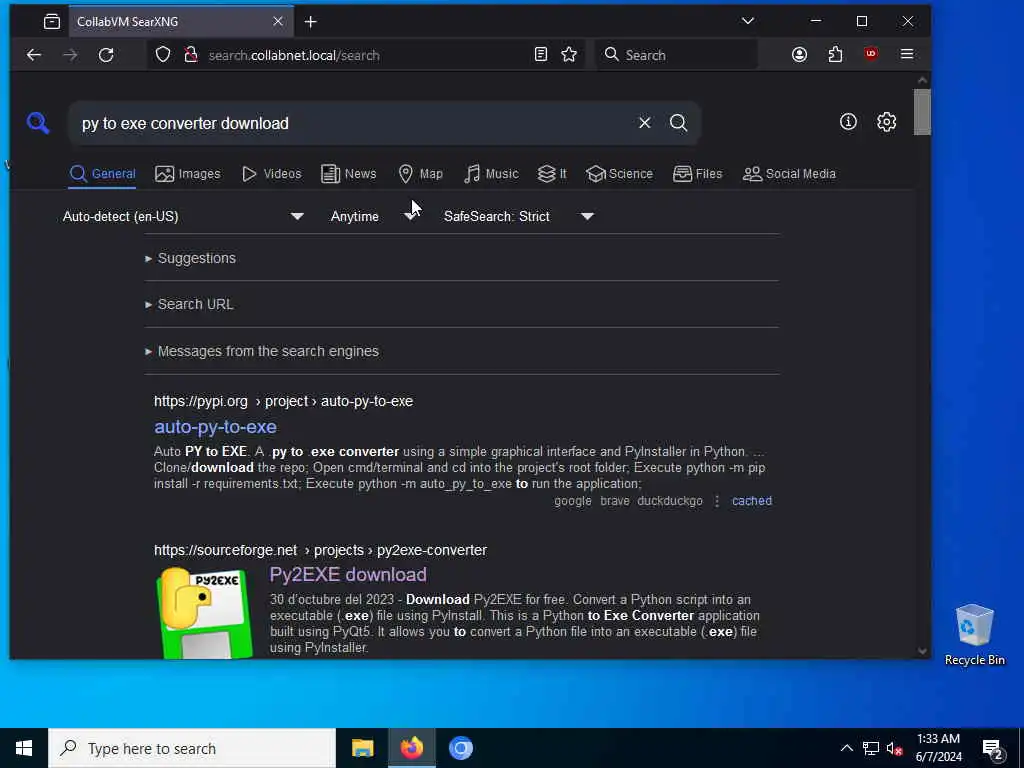Click the browser vertical scrollbar thumb
Viewport: 1024px width, 768px height.
(921, 112)
